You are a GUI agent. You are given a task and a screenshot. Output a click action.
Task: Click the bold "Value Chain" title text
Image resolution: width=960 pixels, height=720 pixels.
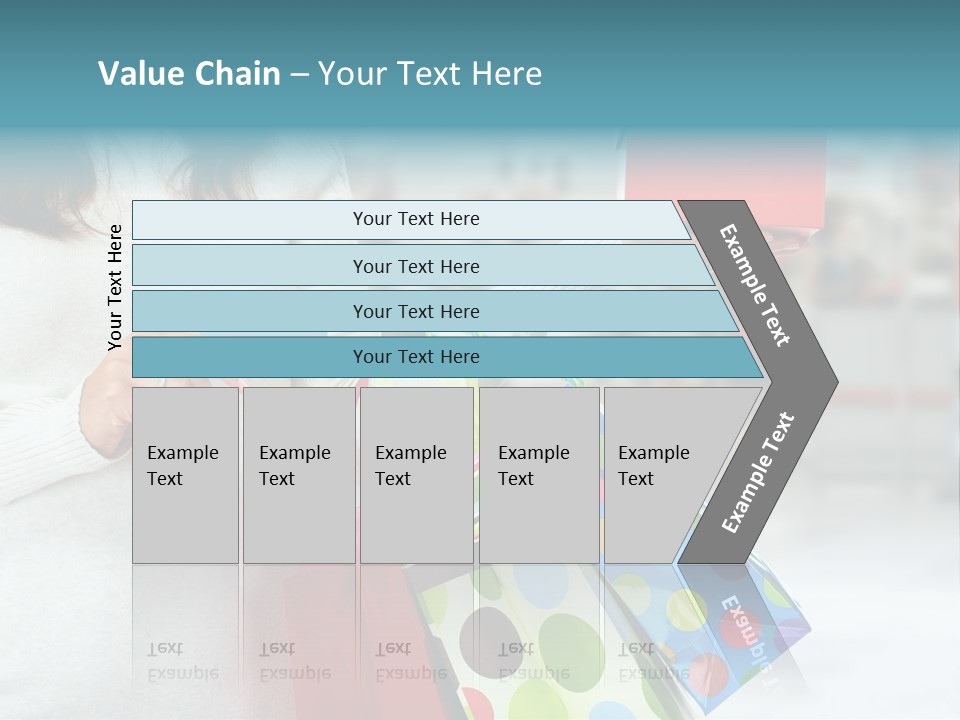[189, 74]
